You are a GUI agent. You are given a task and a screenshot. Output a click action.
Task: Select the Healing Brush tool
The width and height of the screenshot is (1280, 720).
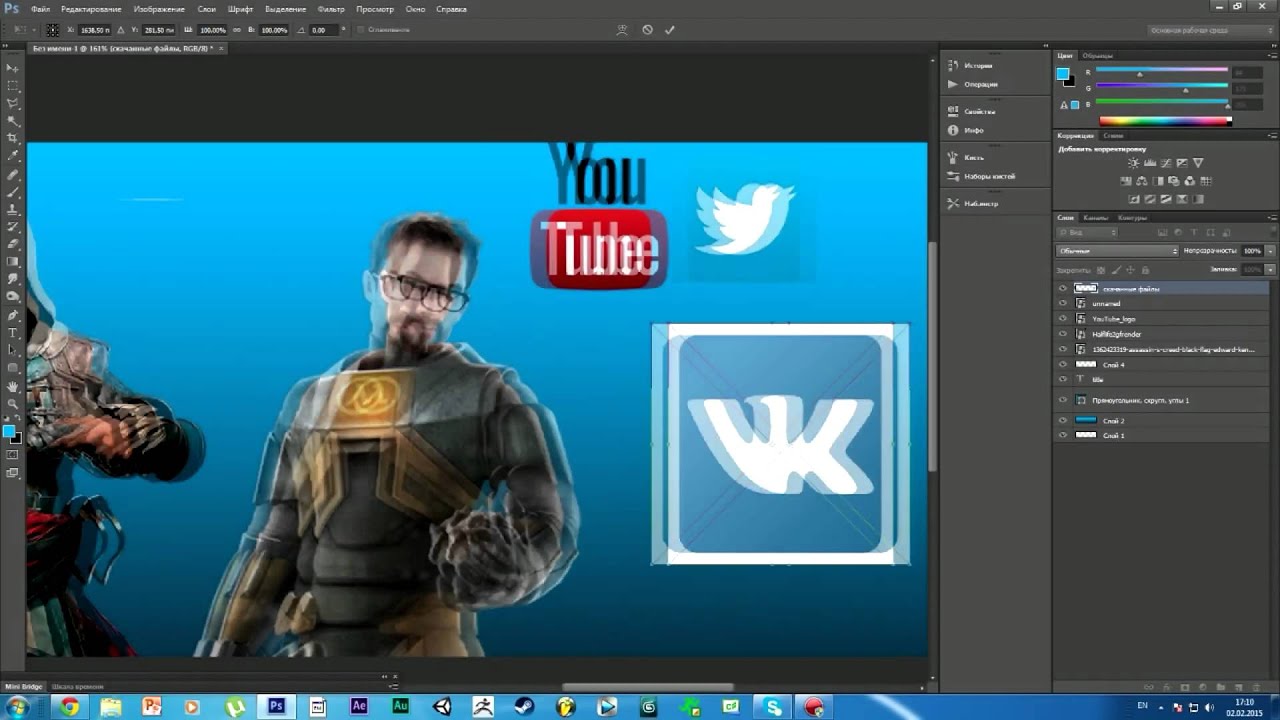pyautogui.click(x=13, y=174)
